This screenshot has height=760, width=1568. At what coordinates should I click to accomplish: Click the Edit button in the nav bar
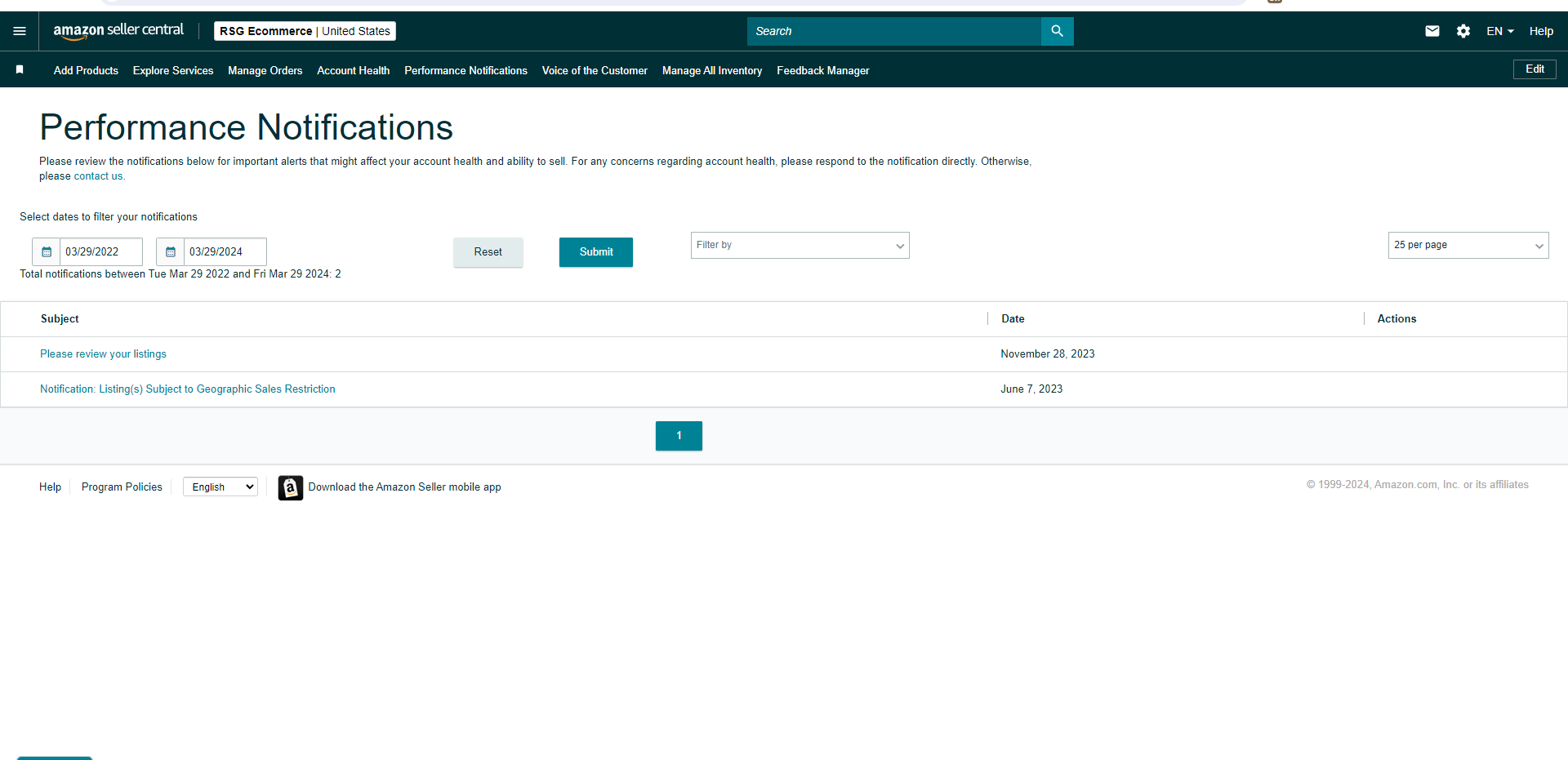click(x=1535, y=69)
